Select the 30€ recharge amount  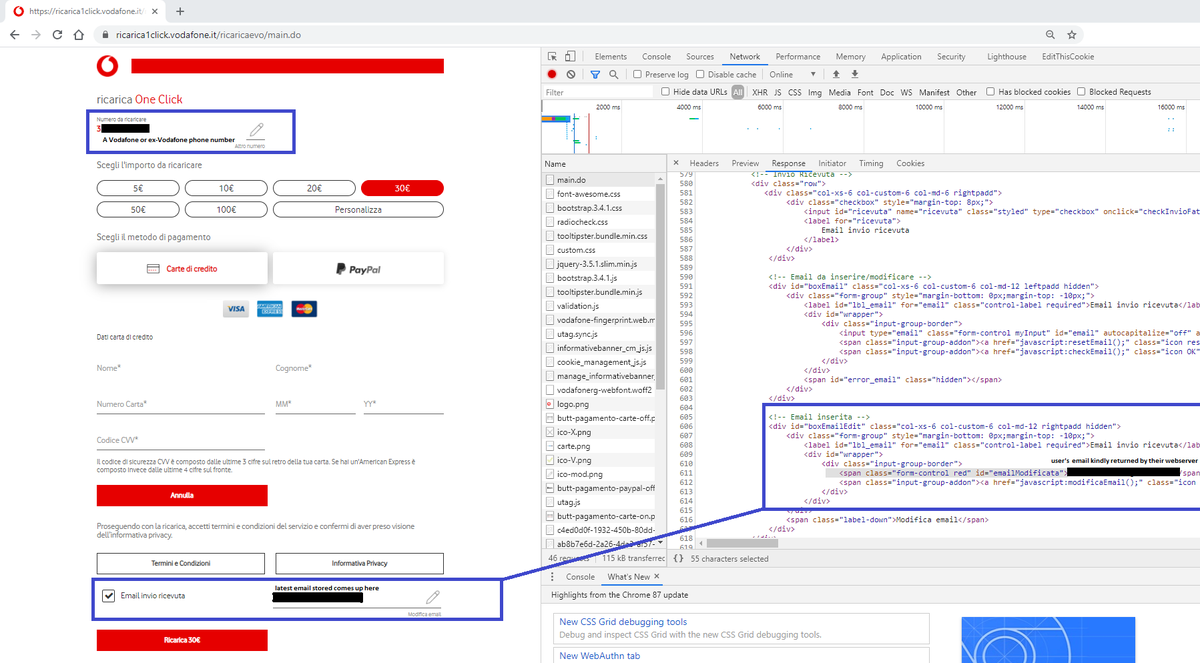pyautogui.click(x=402, y=187)
